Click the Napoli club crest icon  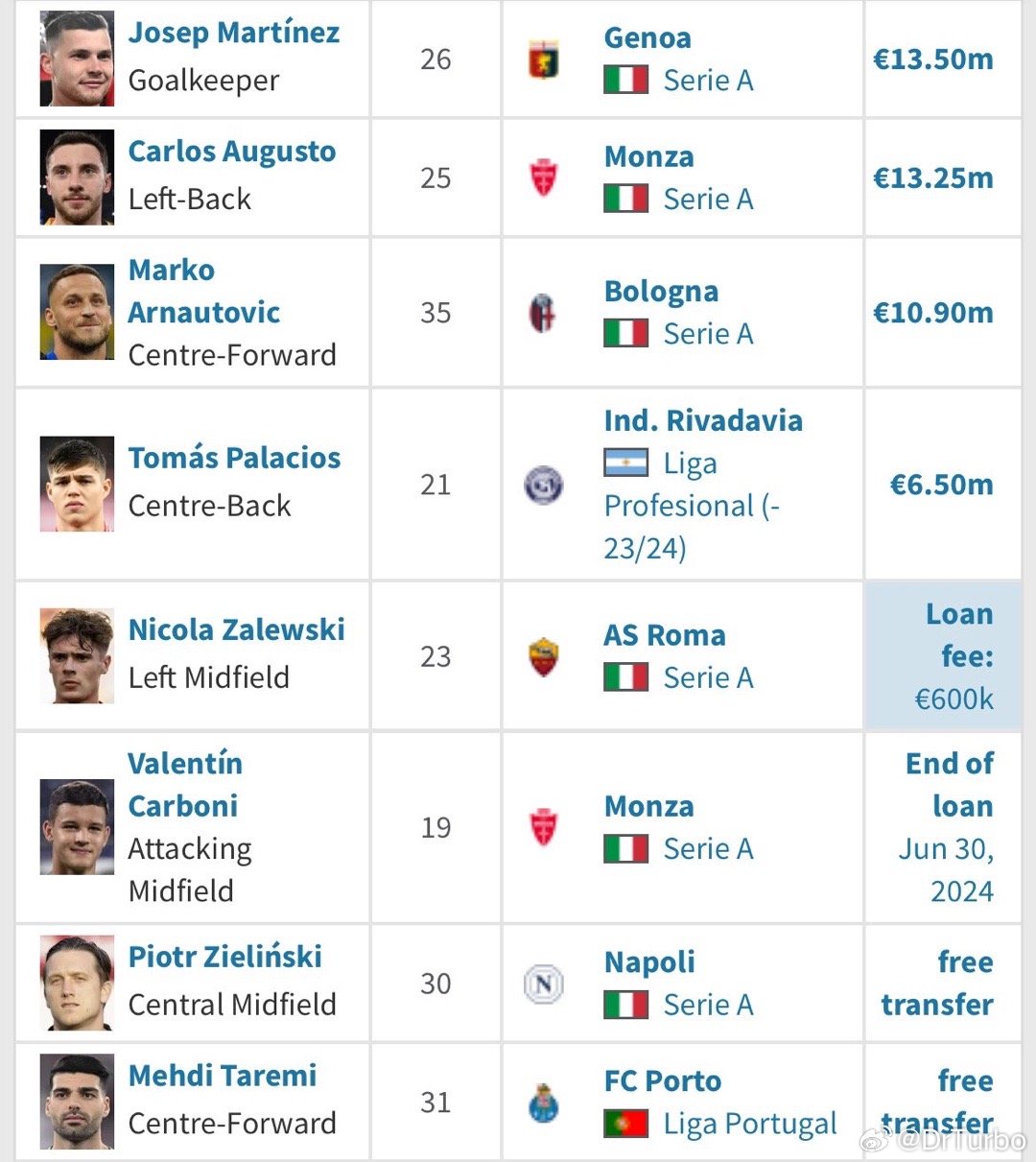[543, 984]
